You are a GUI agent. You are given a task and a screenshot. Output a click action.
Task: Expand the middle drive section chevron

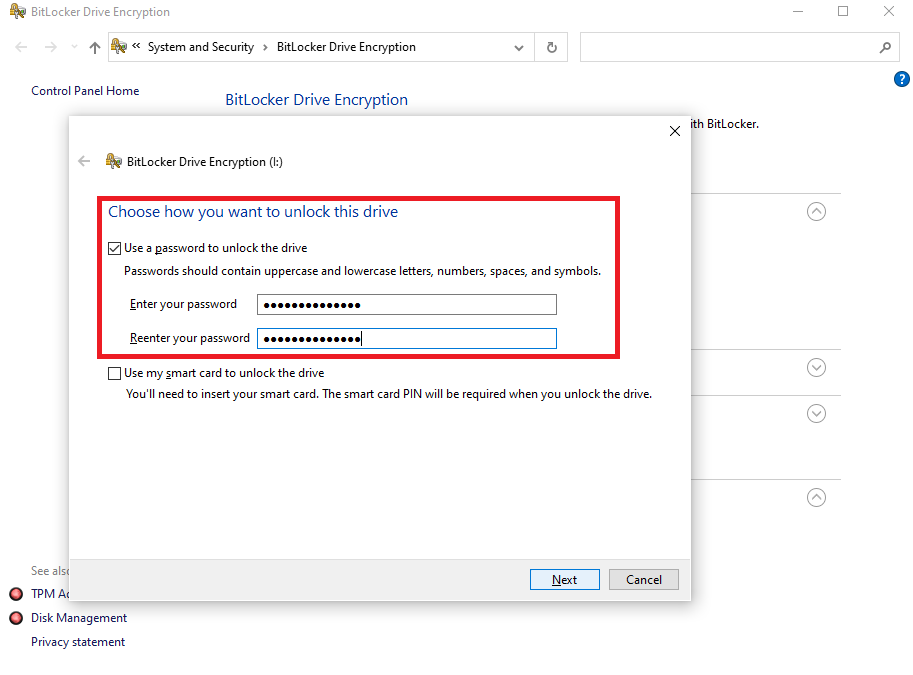pyautogui.click(x=816, y=368)
